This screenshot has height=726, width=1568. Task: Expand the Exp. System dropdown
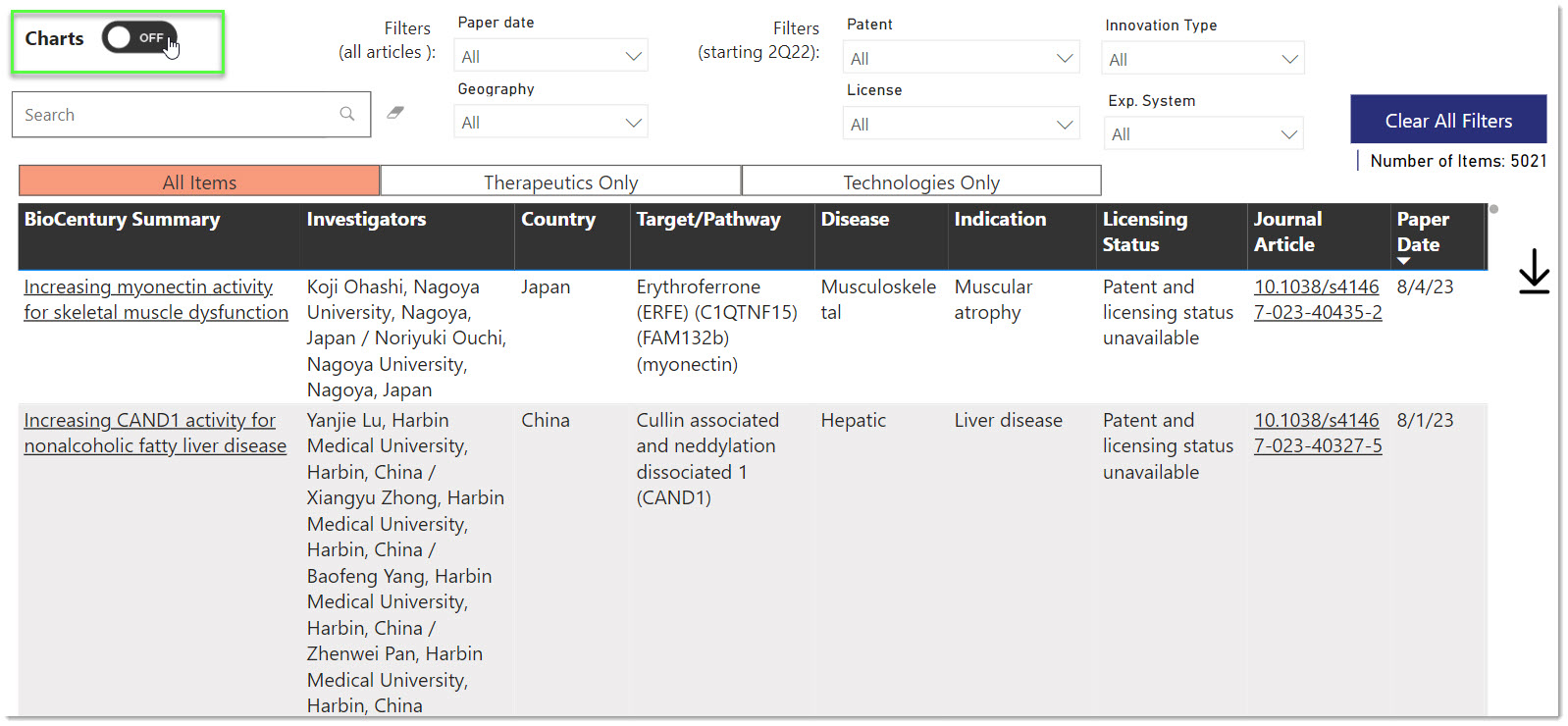tap(1203, 134)
